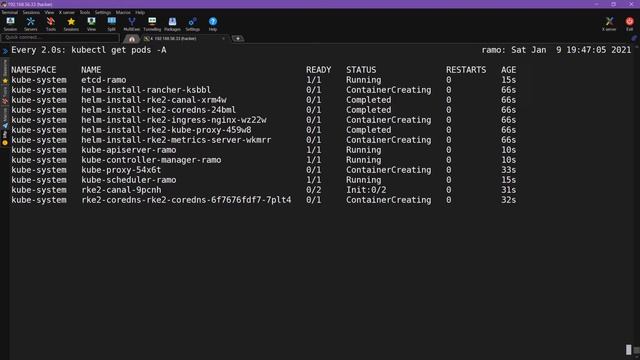Image resolution: width=640 pixels, height=360 pixels.
Task: Click the '0/2' ready value
Action: coord(313,190)
